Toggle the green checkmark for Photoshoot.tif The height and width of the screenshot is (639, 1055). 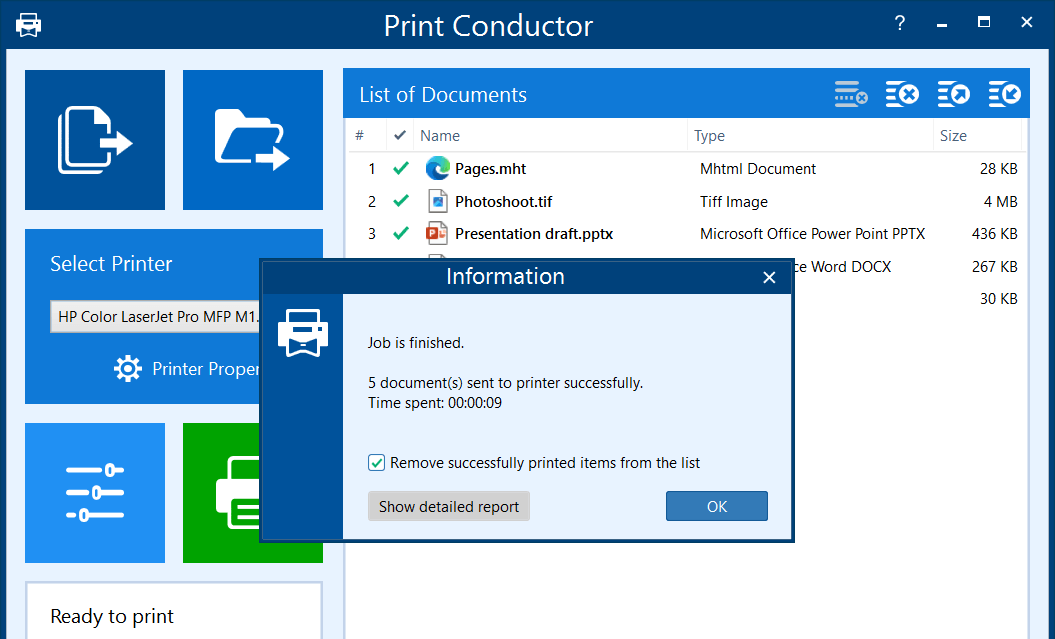(401, 202)
